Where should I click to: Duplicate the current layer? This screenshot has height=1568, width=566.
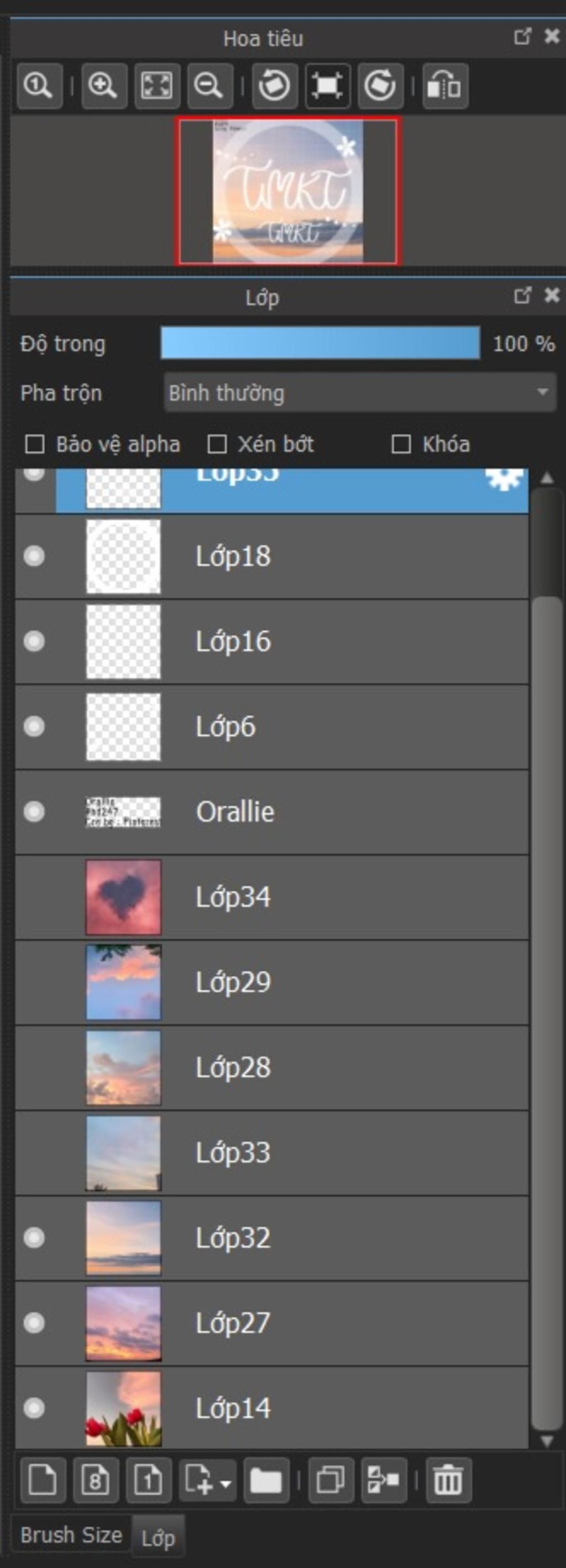[x=331, y=1480]
